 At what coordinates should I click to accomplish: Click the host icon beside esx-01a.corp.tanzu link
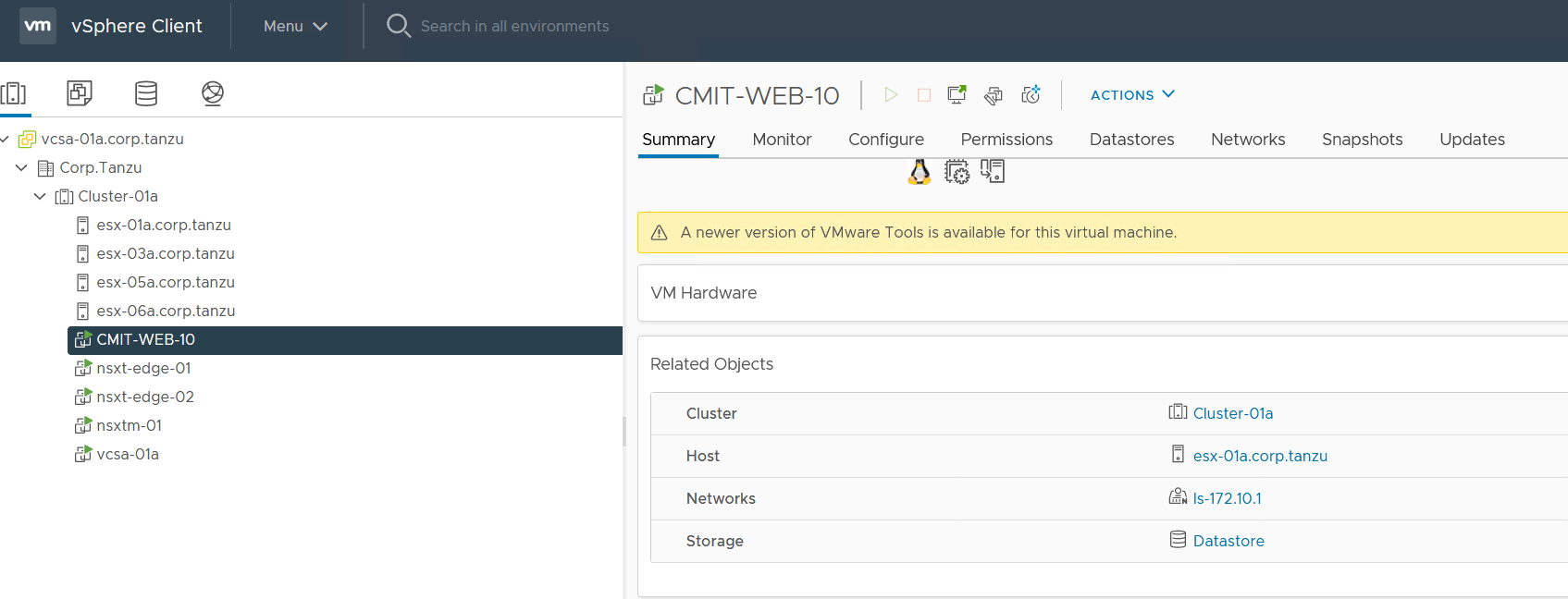1178,454
